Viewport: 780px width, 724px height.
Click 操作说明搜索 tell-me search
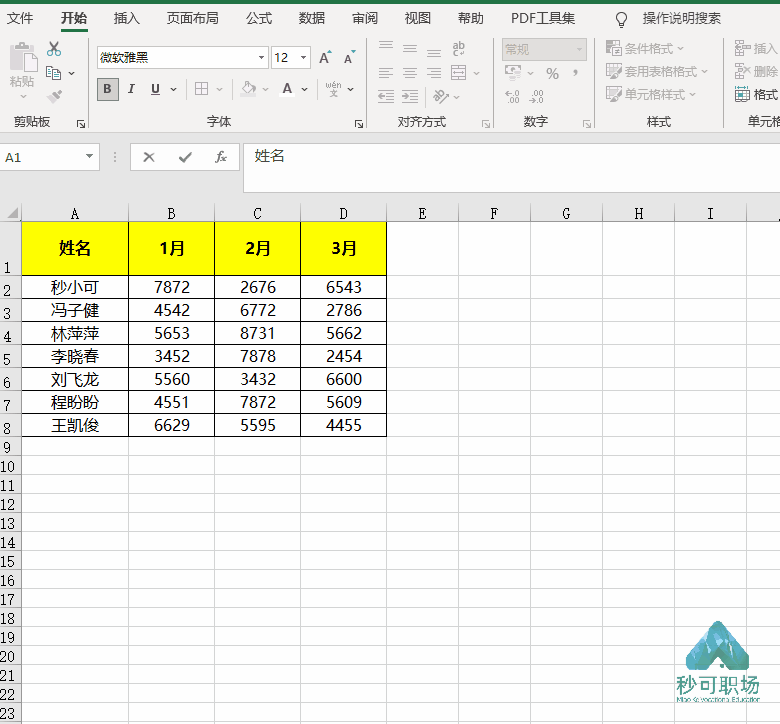tap(681, 18)
